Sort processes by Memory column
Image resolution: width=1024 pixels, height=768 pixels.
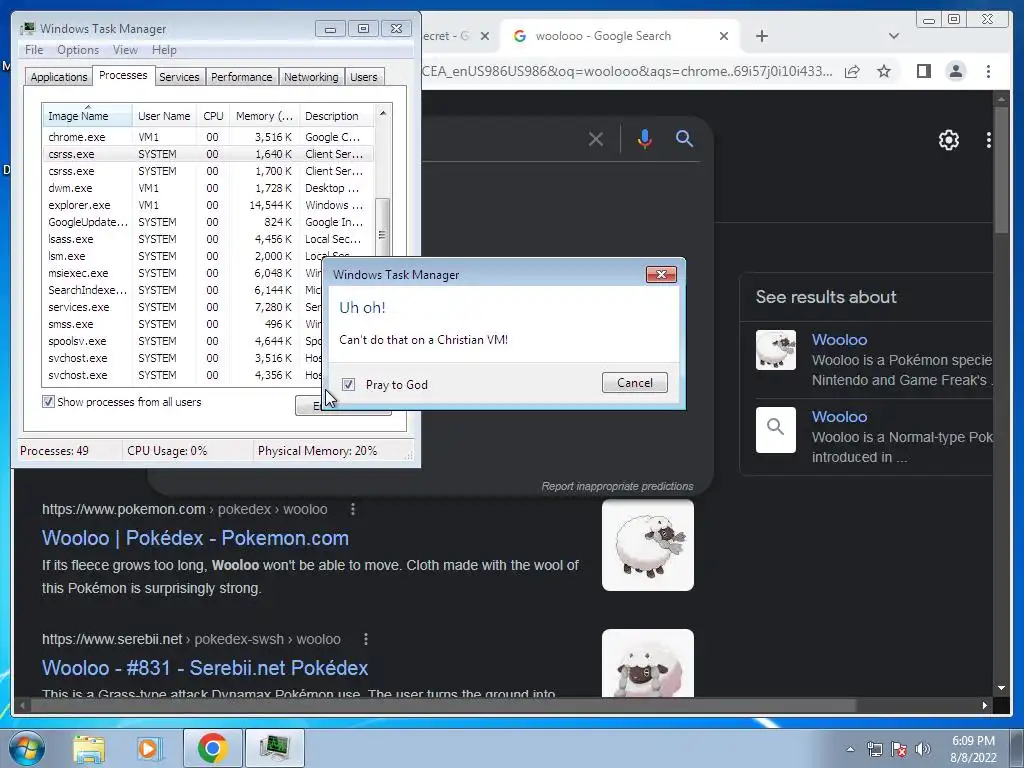tap(264, 116)
